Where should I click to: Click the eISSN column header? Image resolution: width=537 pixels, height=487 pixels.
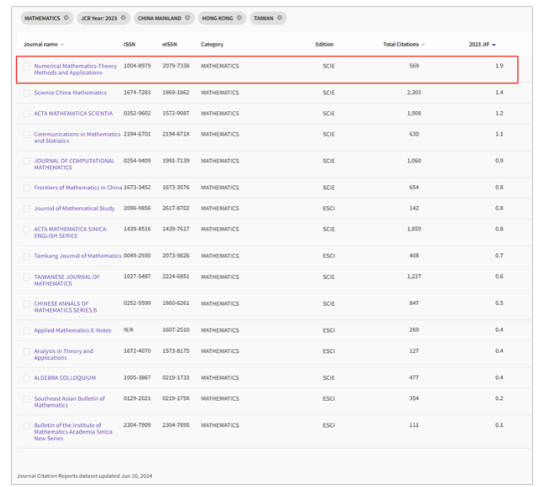[170, 45]
